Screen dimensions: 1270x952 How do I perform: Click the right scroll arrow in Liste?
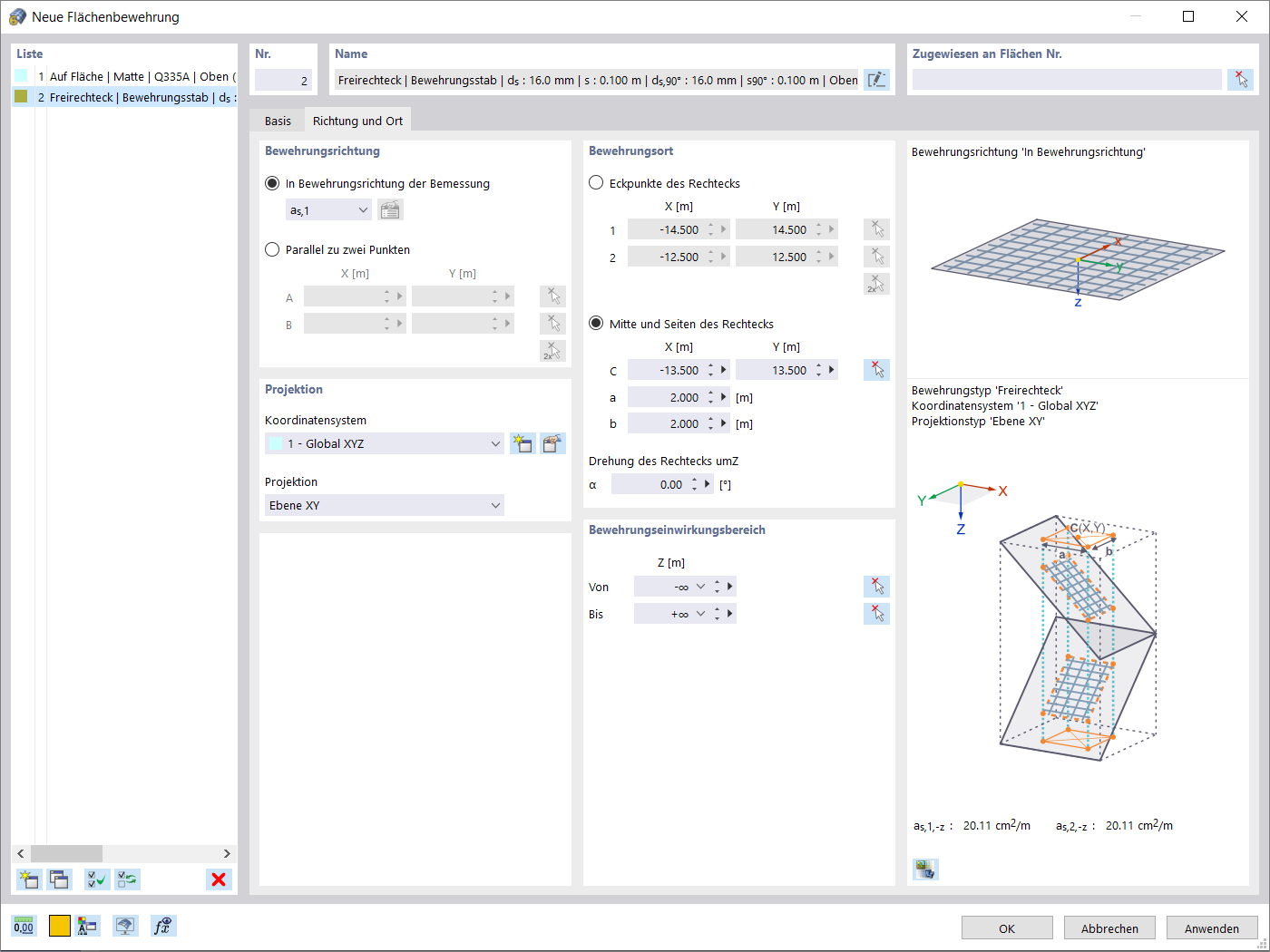coord(227,853)
